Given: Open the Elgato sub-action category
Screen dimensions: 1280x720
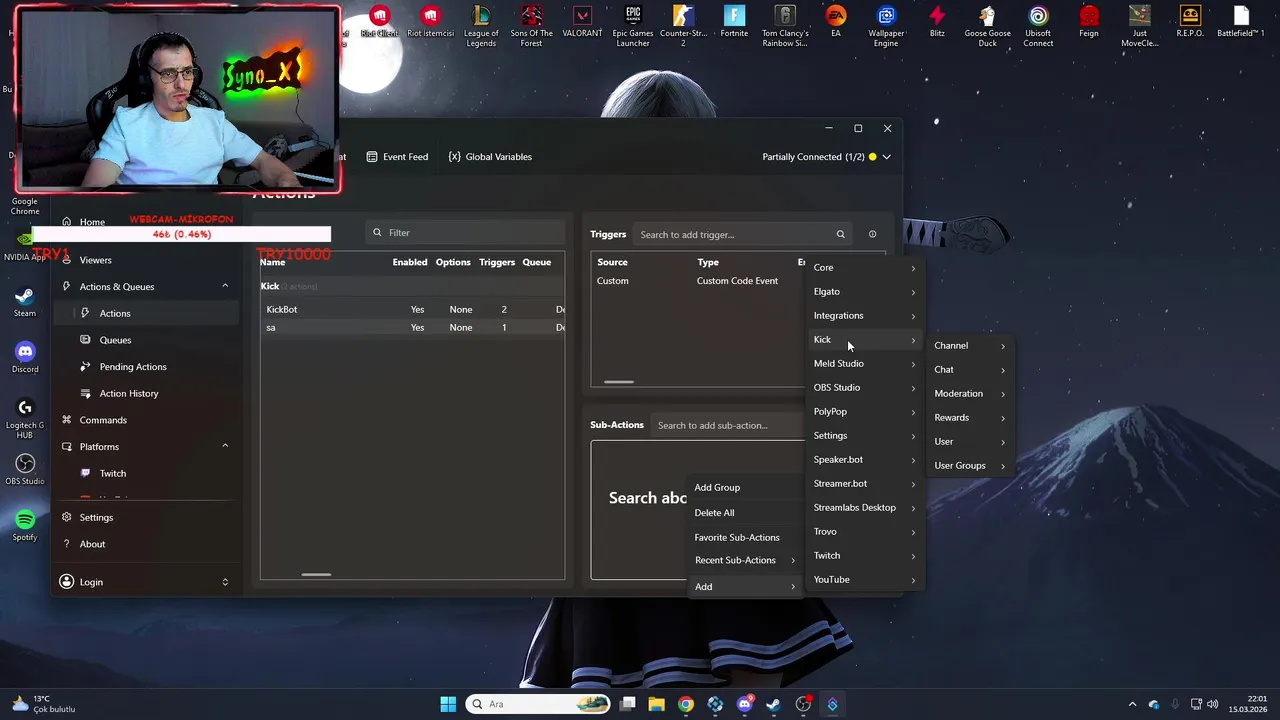Looking at the screenshot, I should (864, 292).
